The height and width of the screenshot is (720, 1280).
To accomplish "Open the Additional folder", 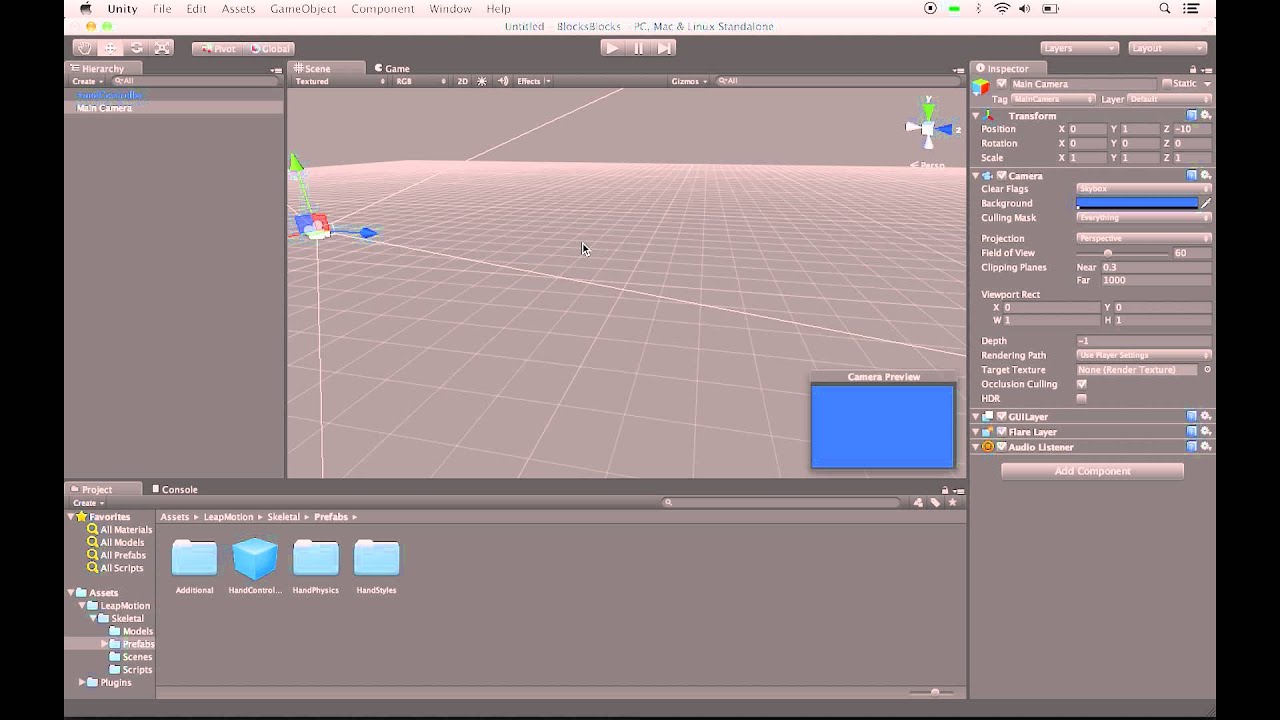I will click(x=194, y=559).
